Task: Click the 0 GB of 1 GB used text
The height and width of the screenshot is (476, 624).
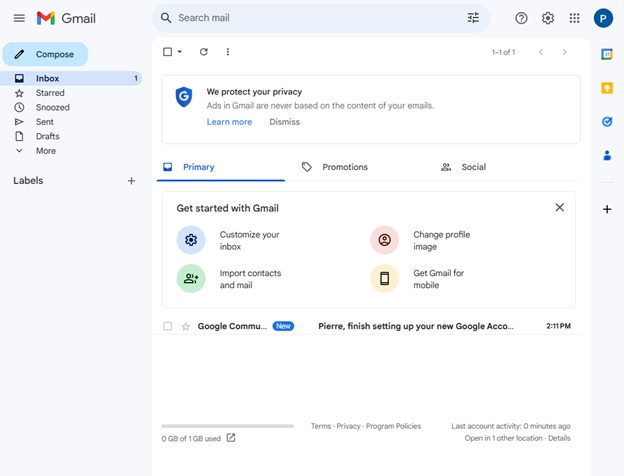Action: [x=191, y=438]
